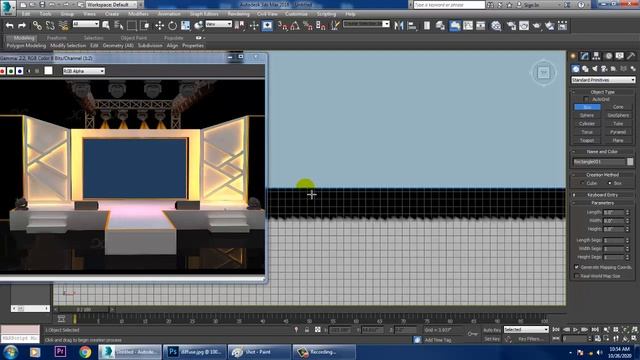Click the Cylinder primitive button

click(x=587, y=124)
